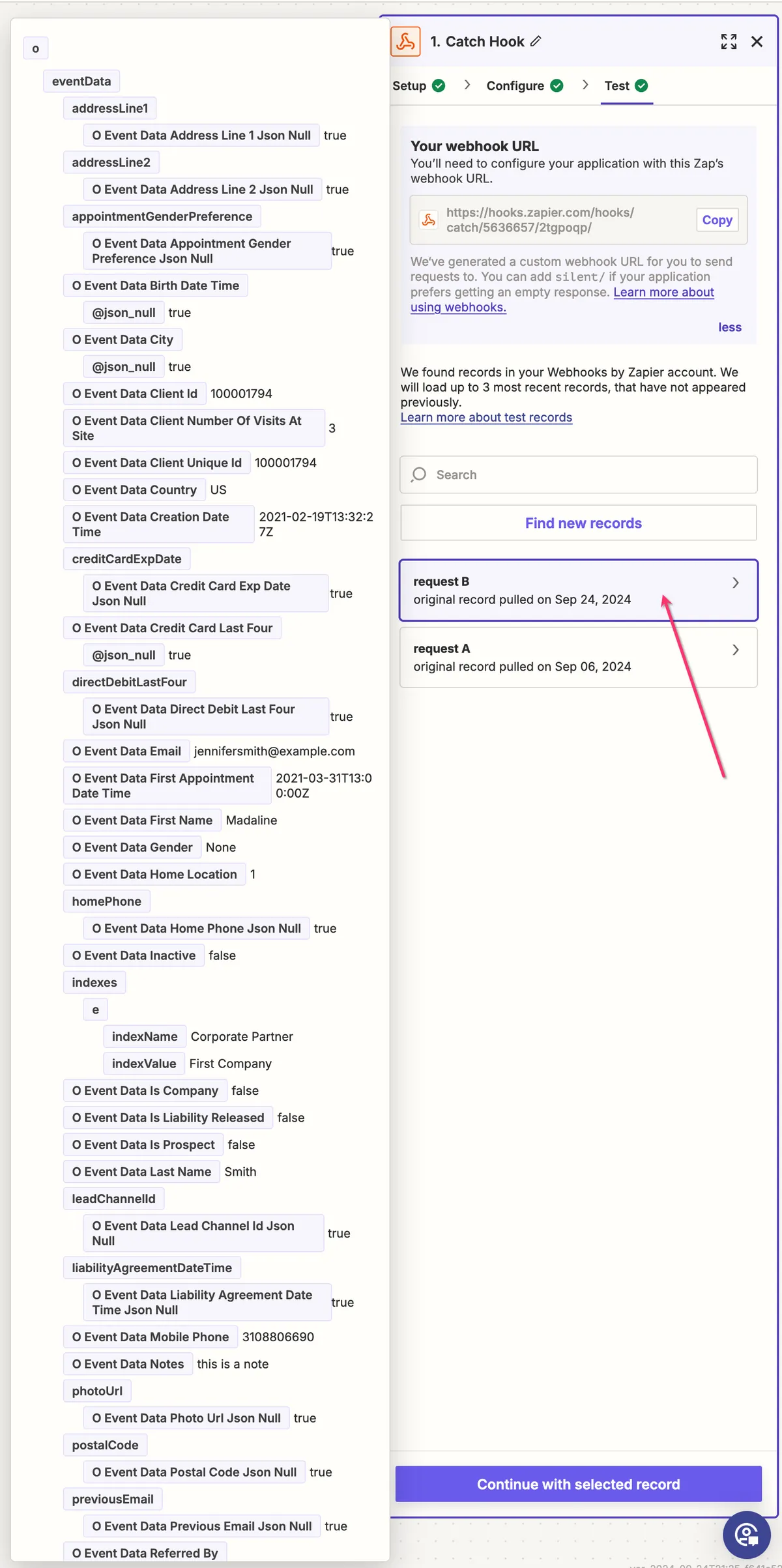
Task: Click O Event Data Is Company field
Action: 145,1090
